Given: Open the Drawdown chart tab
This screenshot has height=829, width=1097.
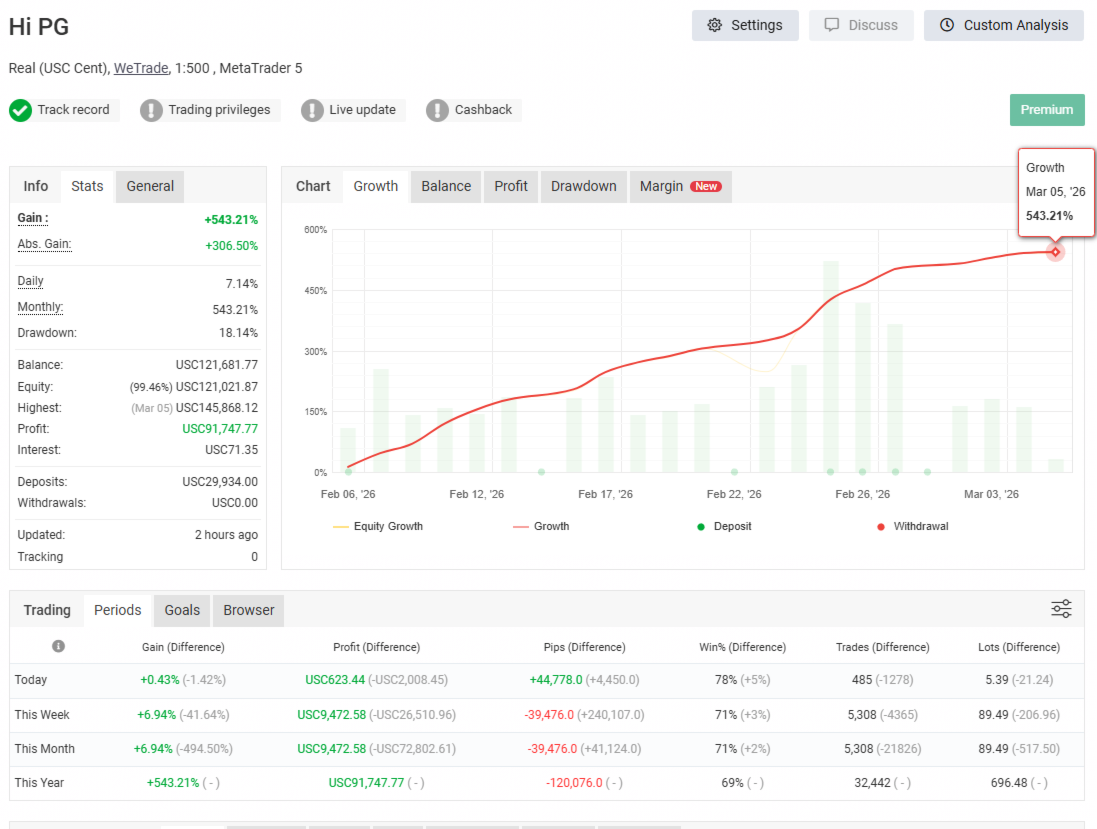Looking at the screenshot, I should (x=583, y=187).
